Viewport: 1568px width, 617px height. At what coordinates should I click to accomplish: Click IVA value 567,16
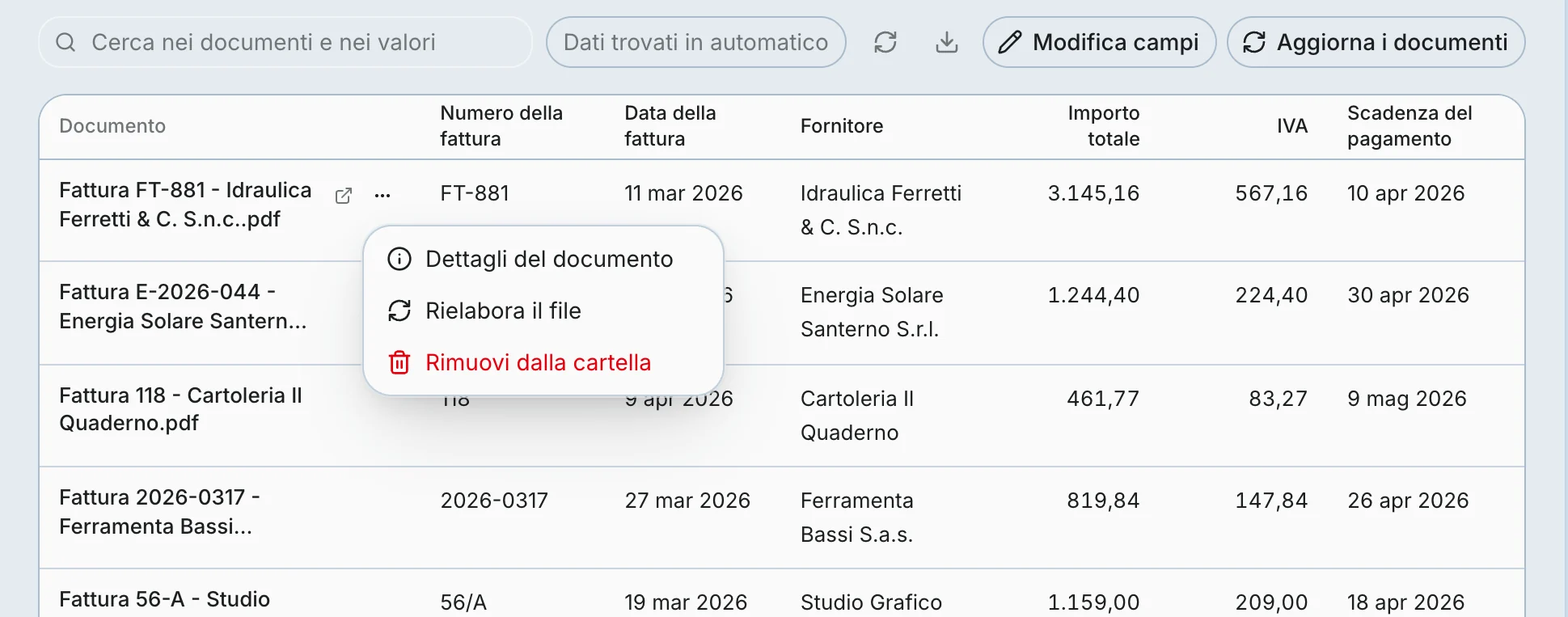pos(1271,193)
